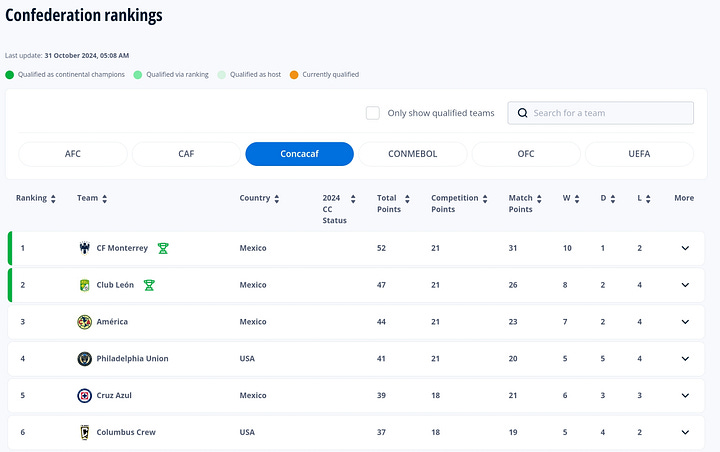Click Cruz Azul's total points value 39
This screenshot has width=720, height=452.
tap(381, 396)
